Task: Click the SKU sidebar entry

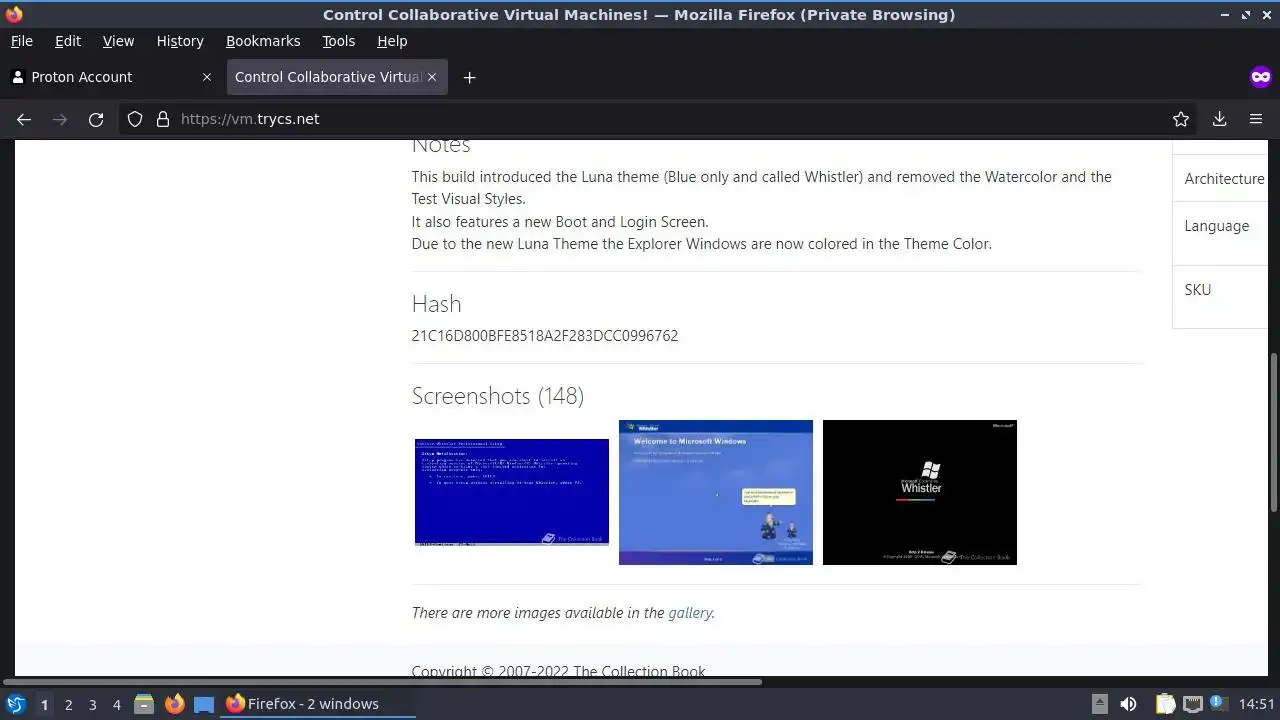Action: point(1197,290)
